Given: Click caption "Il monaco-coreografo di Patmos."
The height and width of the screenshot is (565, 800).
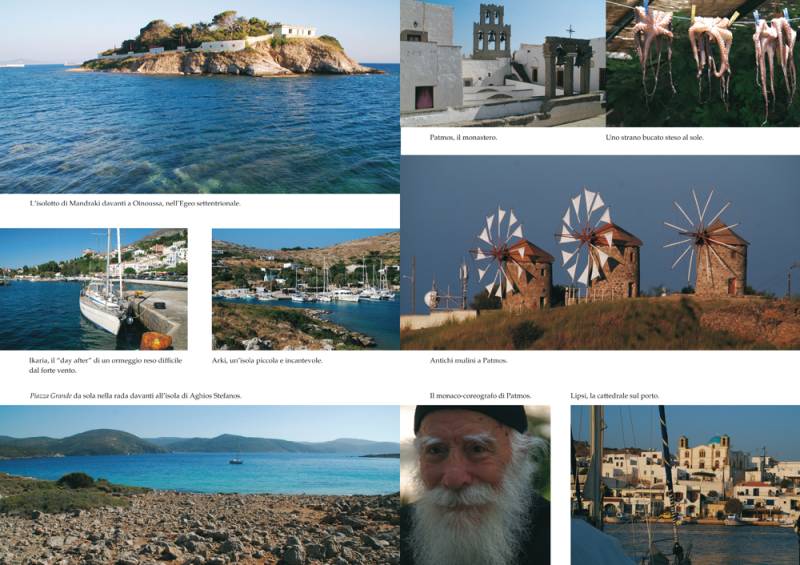Looking at the screenshot, I should click(x=480, y=395).
